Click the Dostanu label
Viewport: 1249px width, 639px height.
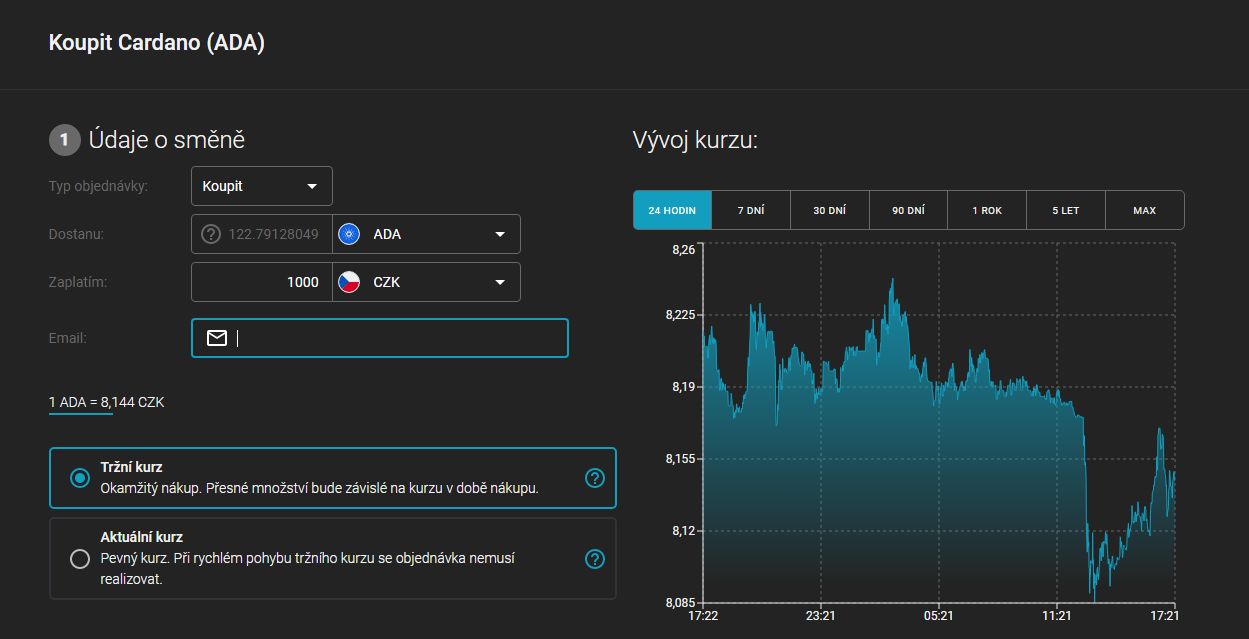[x=76, y=234]
